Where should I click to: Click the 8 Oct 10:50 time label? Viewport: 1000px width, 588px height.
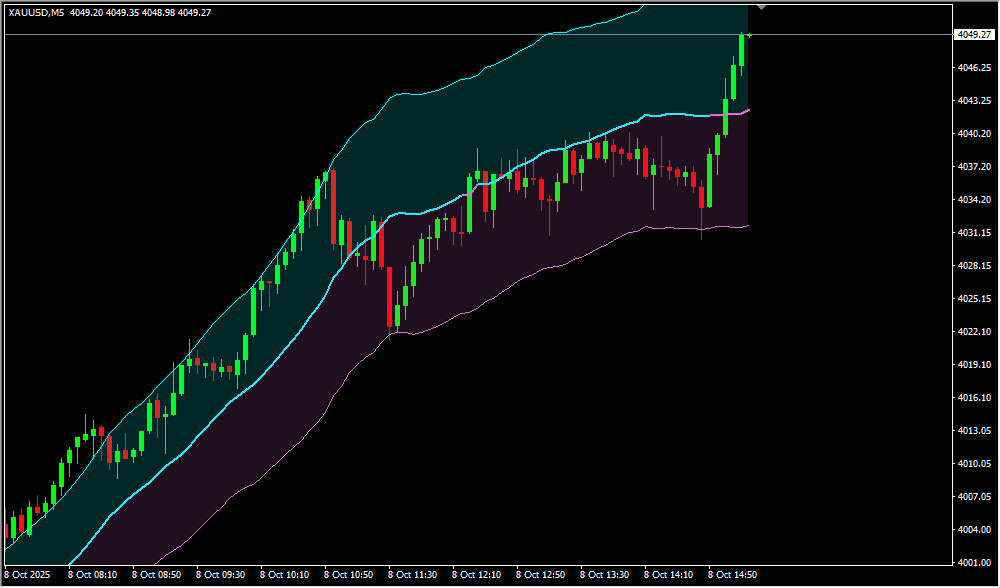349,575
